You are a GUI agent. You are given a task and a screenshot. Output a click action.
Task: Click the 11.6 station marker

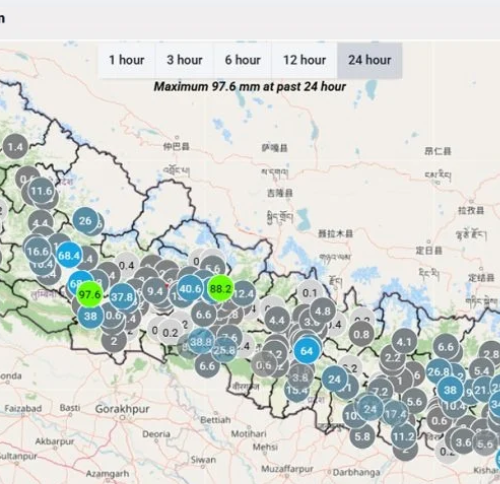coord(42,191)
